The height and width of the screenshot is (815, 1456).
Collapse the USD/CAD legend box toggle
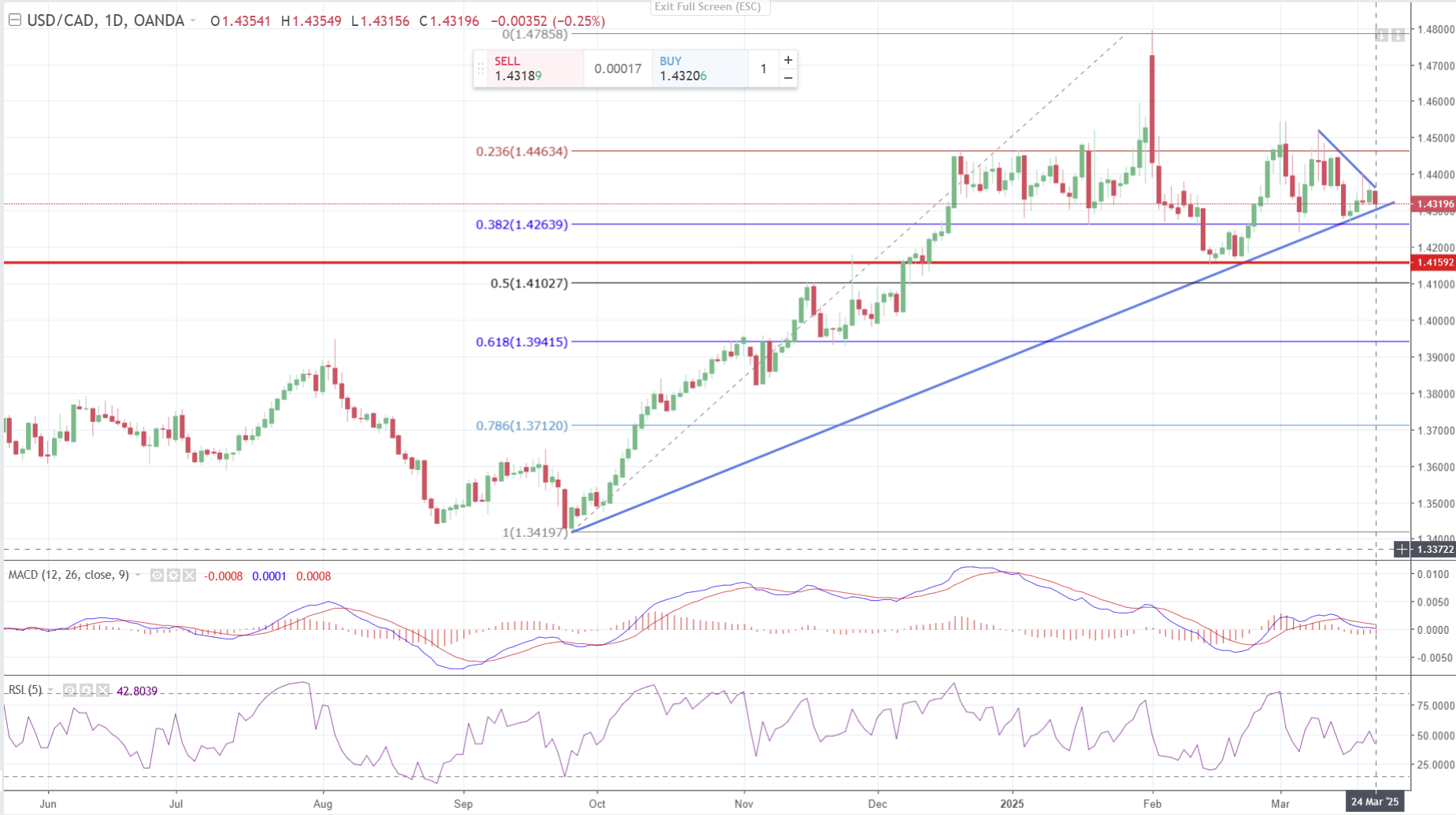pyautogui.click(x=14, y=20)
